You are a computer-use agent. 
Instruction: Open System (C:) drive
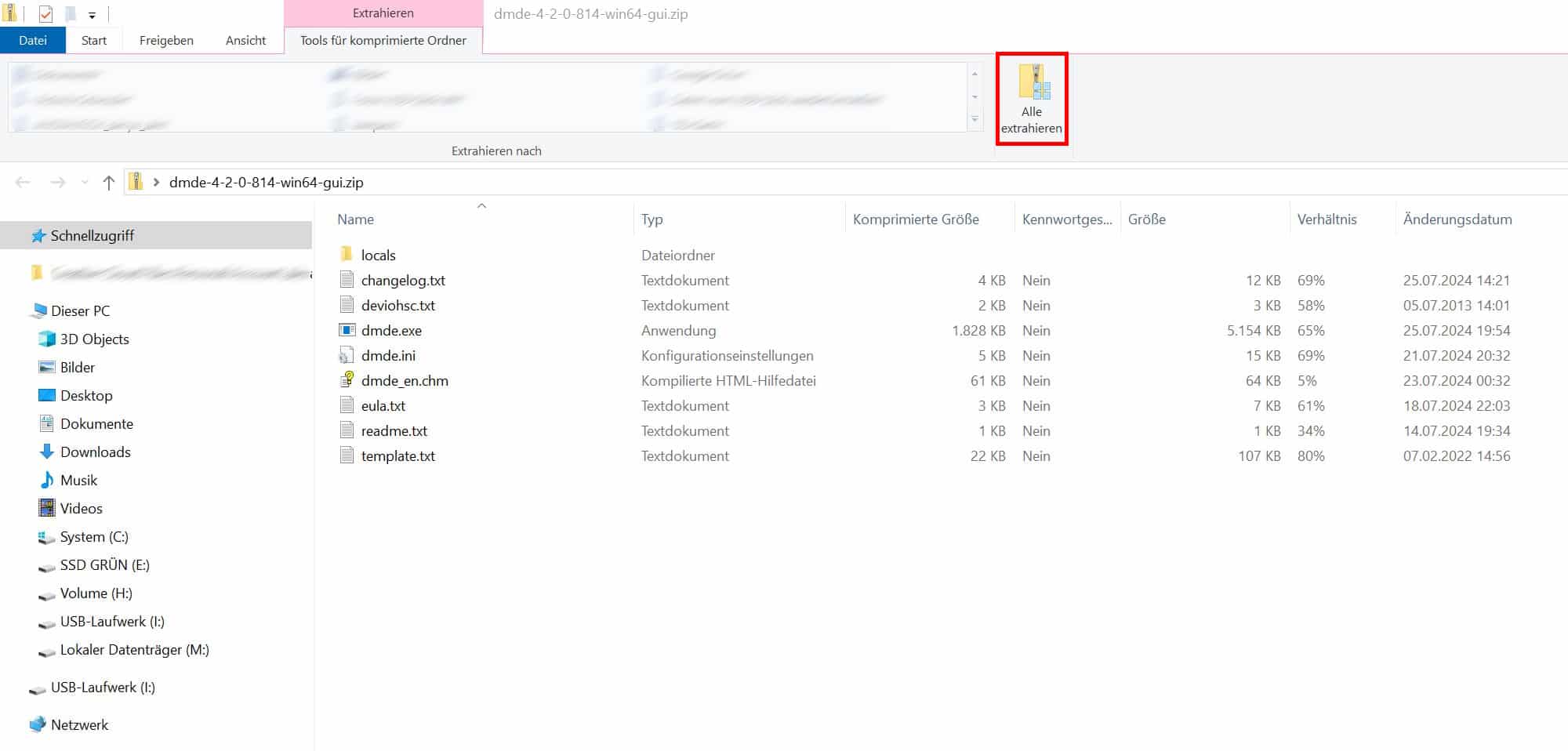[x=94, y=536]
